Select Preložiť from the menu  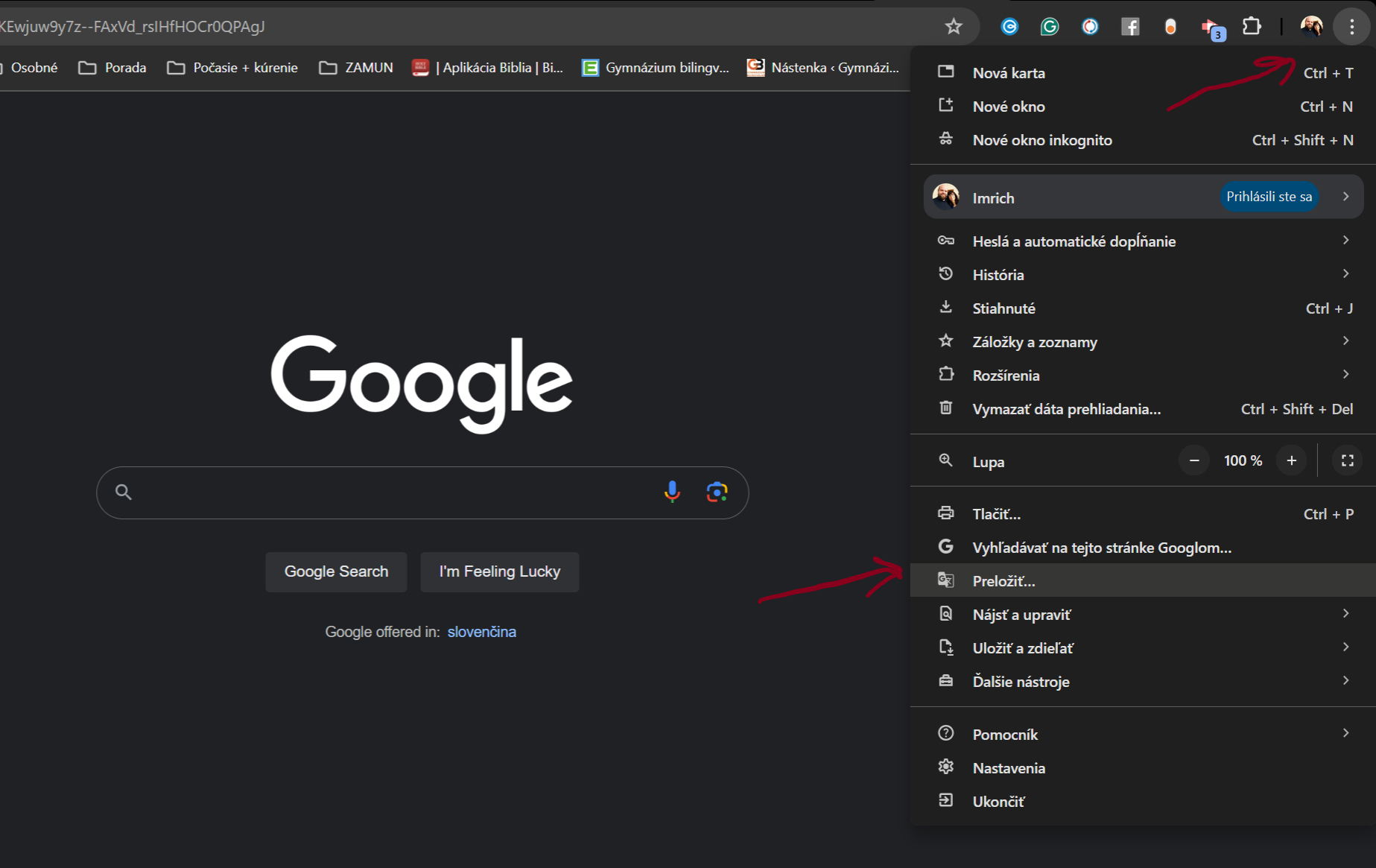(x=1004, y=580)
